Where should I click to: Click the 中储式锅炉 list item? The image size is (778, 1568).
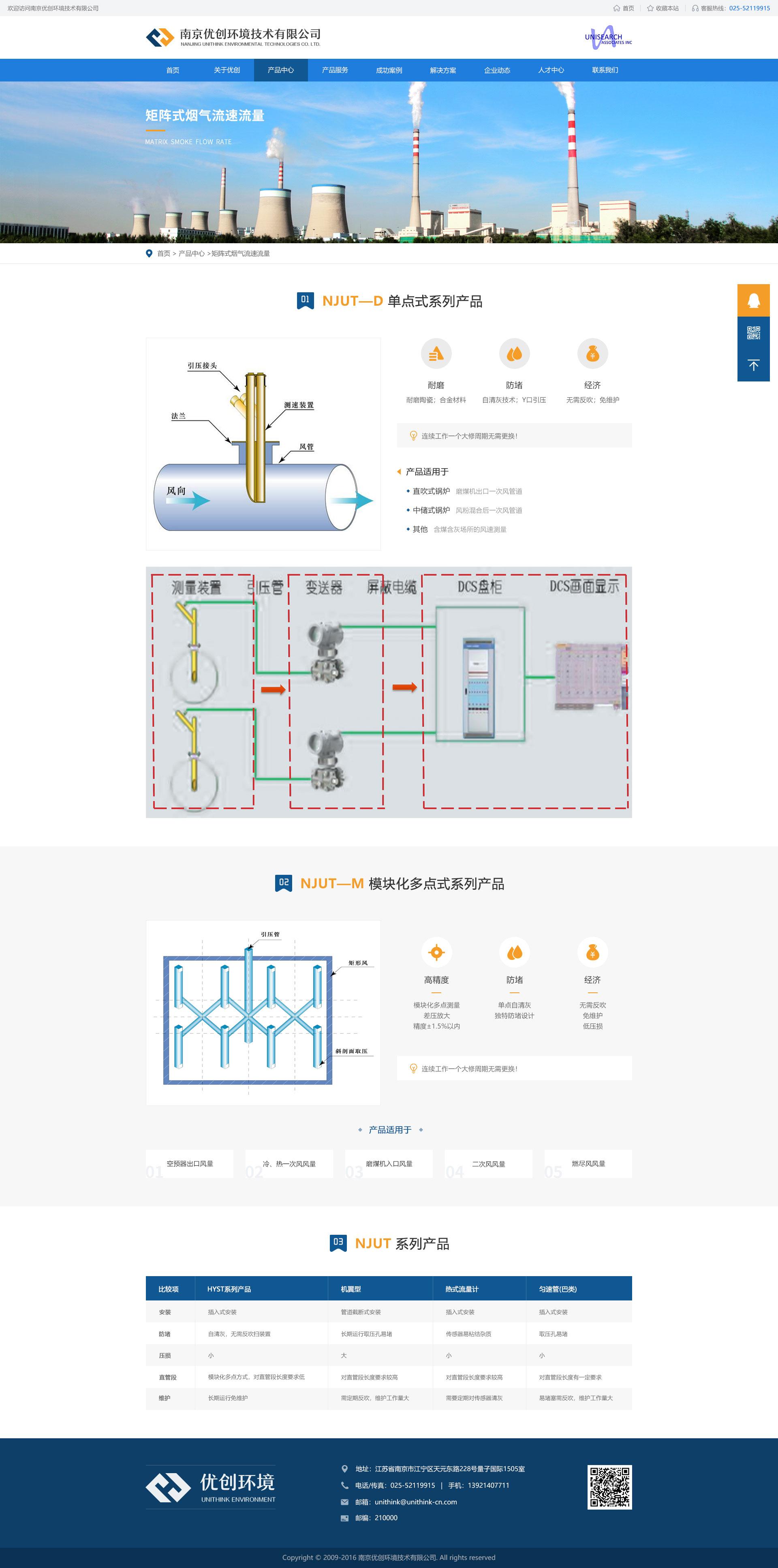[x=431, y=510]
